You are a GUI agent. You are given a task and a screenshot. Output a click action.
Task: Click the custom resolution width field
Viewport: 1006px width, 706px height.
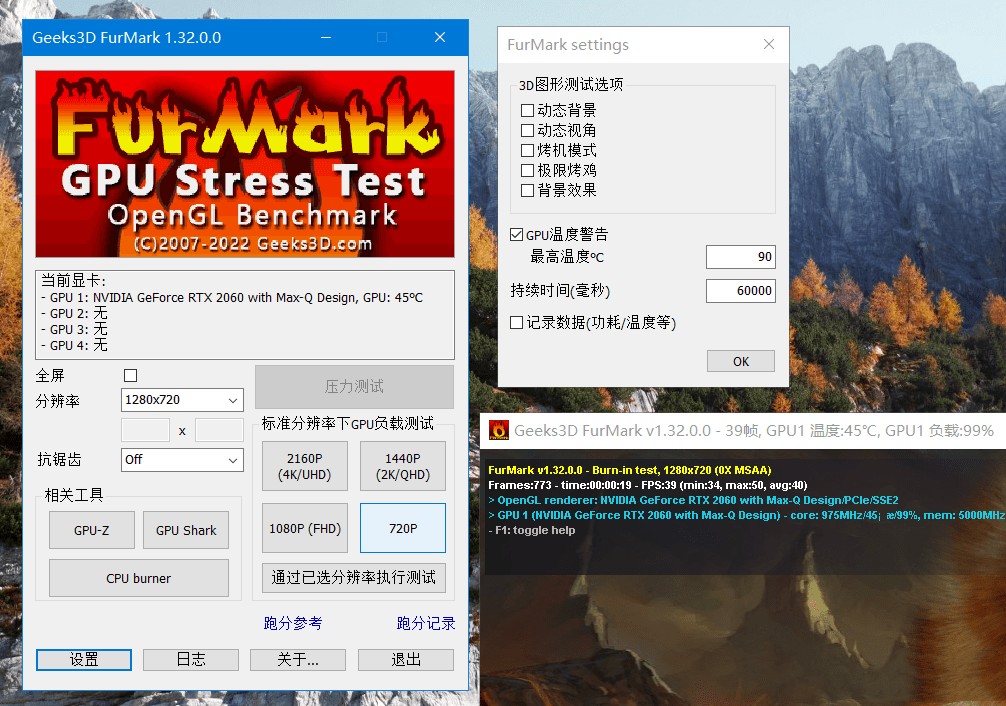point(146,430)
